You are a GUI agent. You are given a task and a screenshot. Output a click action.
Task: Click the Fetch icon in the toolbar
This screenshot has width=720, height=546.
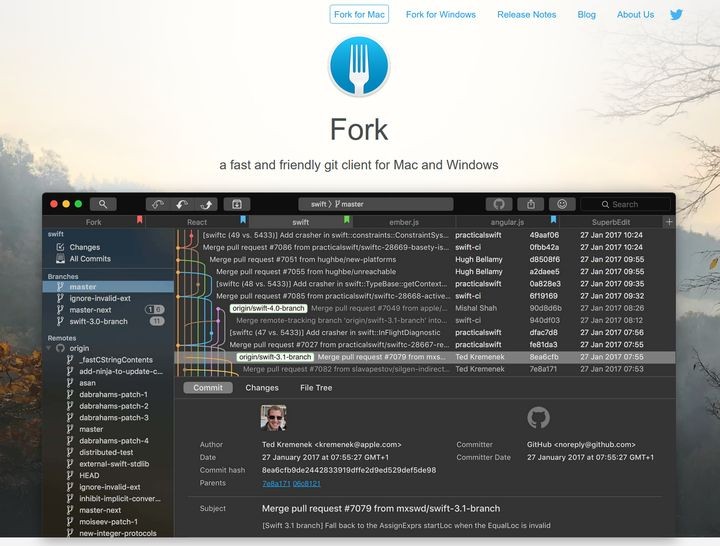tap(159, 204)
